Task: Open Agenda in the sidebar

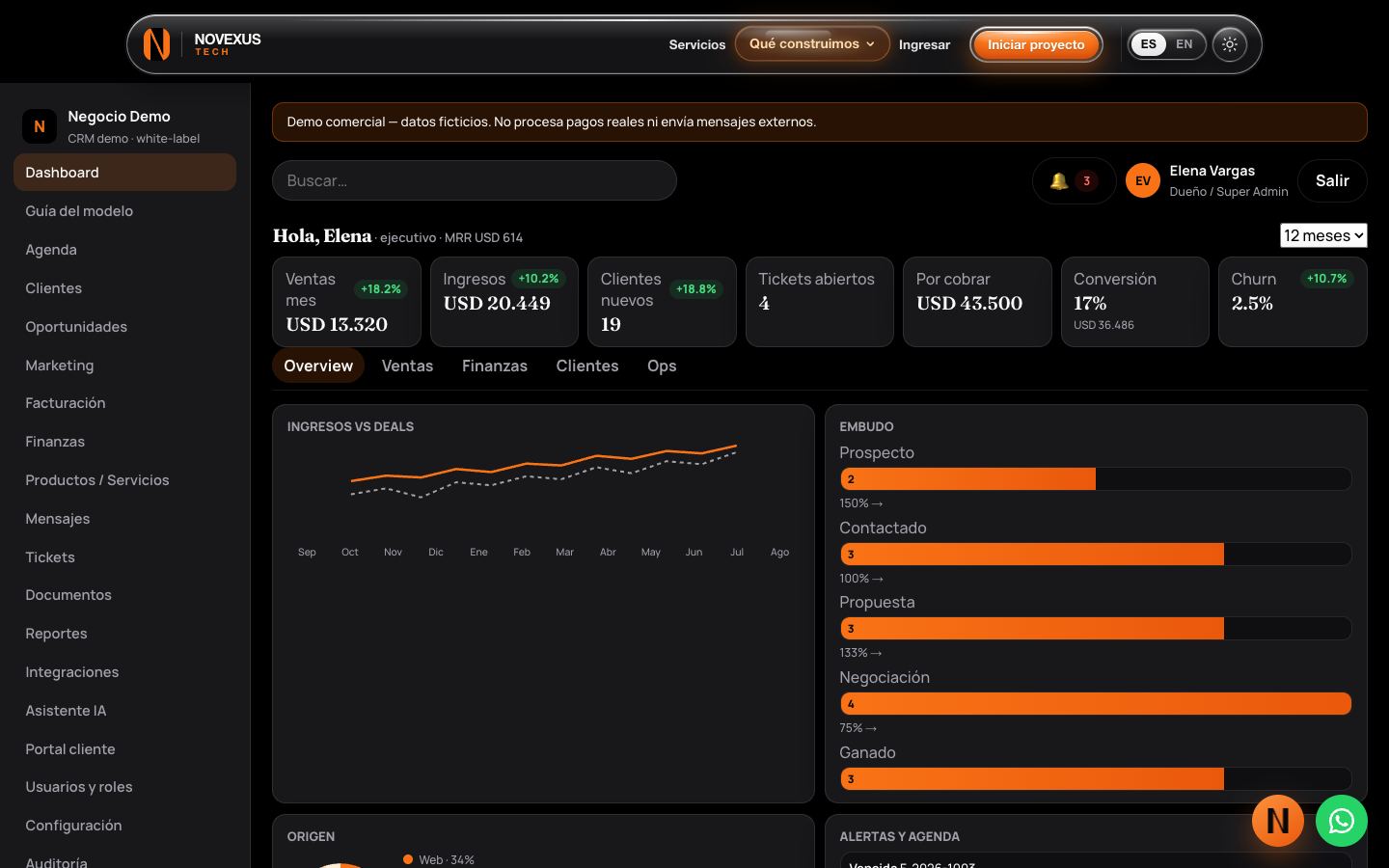Action: pos(124,250)
